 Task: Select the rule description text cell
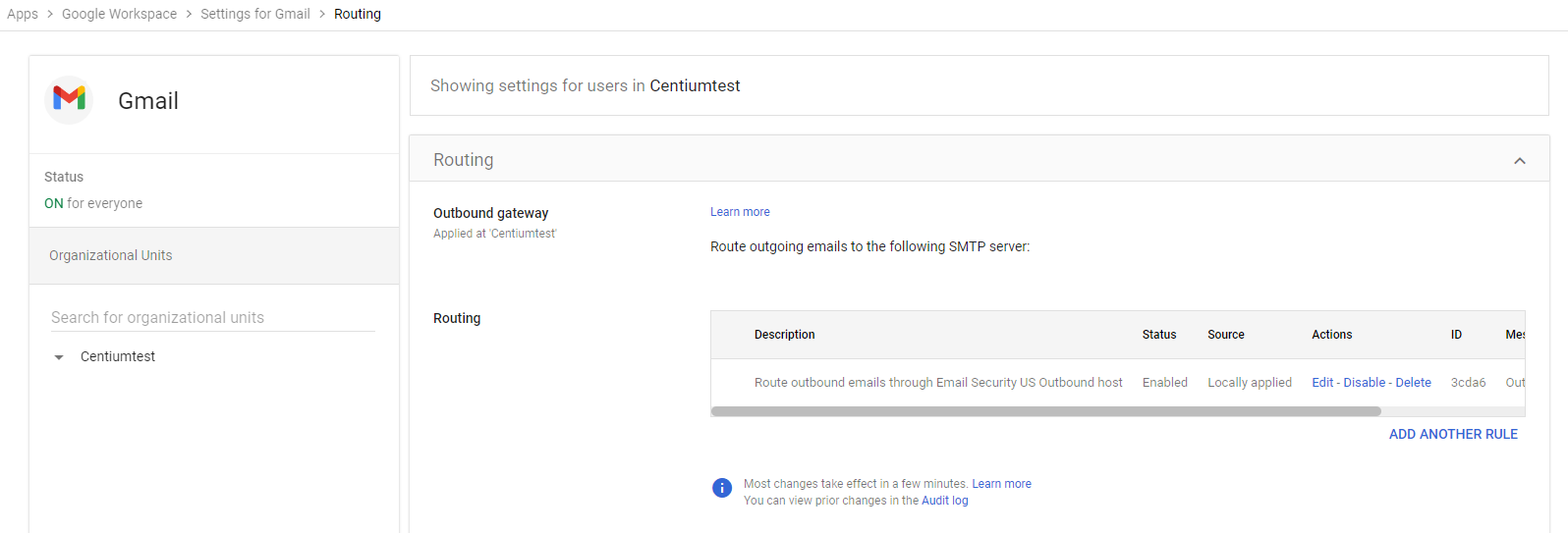pos(938,383)
